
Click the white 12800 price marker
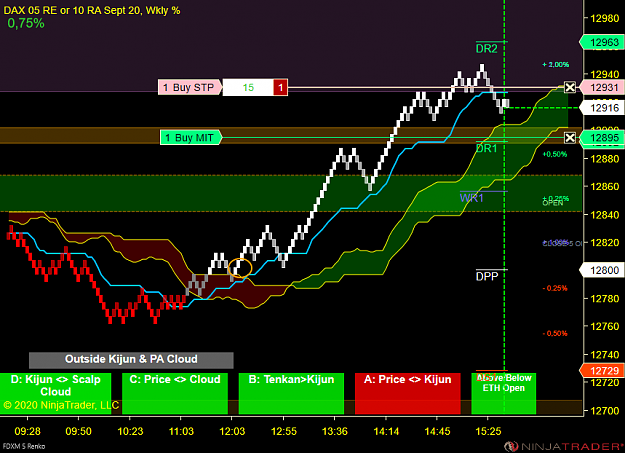(x=601, y=270)
